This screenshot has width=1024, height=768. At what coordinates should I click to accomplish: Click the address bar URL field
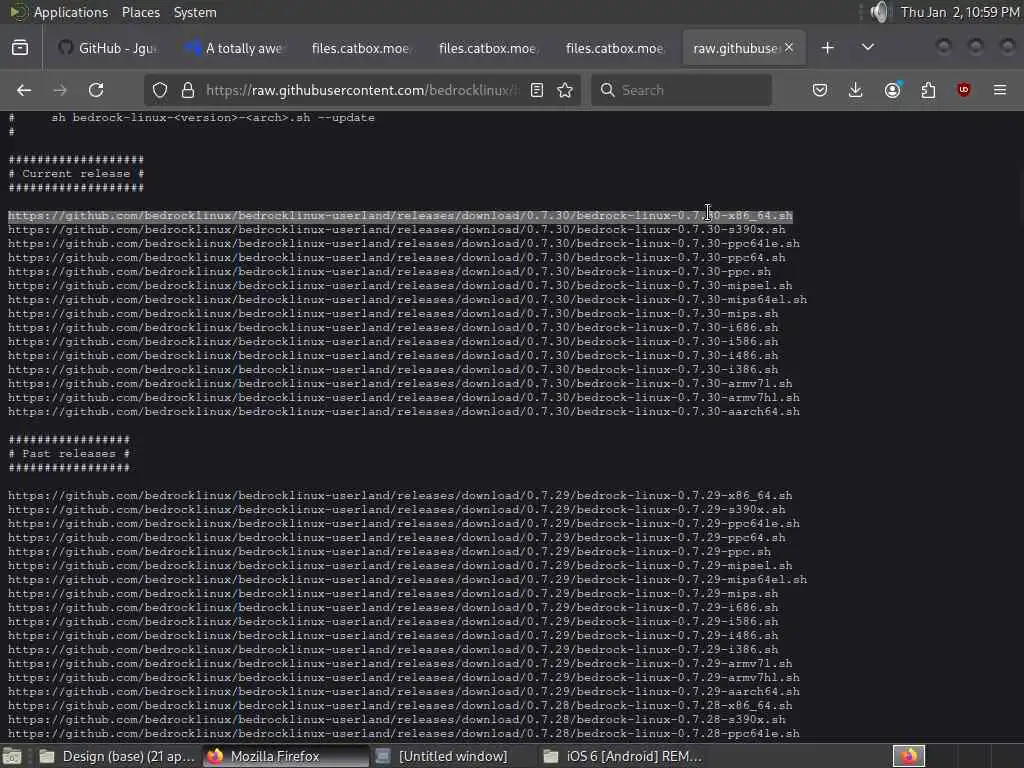[x=362, y=90]
